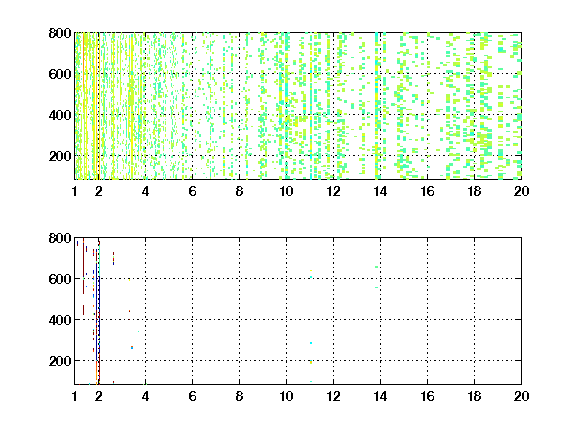
Task: Click the cyan dot near x=11 and y=280 in bottom plot
Action: point(311,343)
